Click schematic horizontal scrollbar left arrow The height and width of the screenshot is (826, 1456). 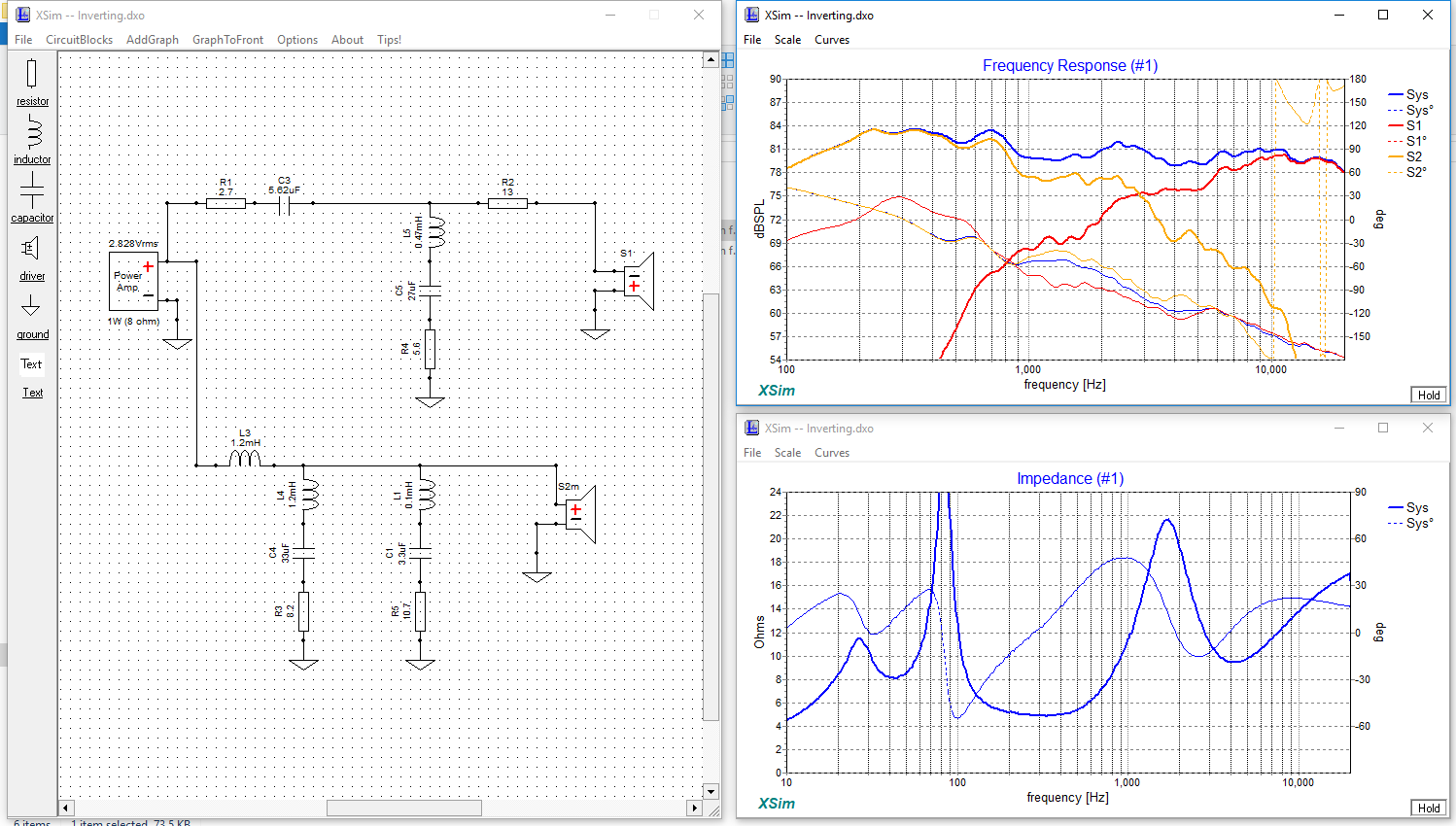click(66, 808)
